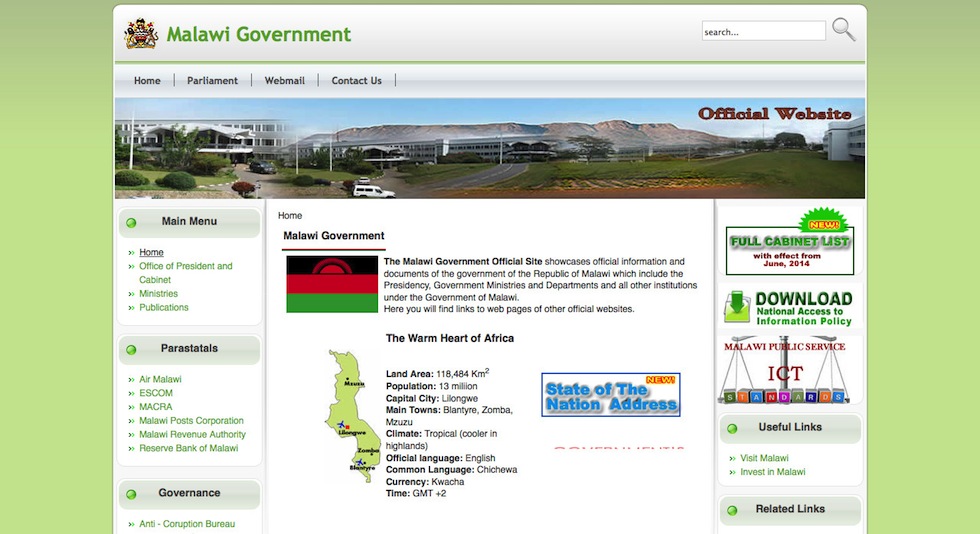Click the Main Menu panel header
The width and height of the screenshot is (980, 534).
[189, 223]
